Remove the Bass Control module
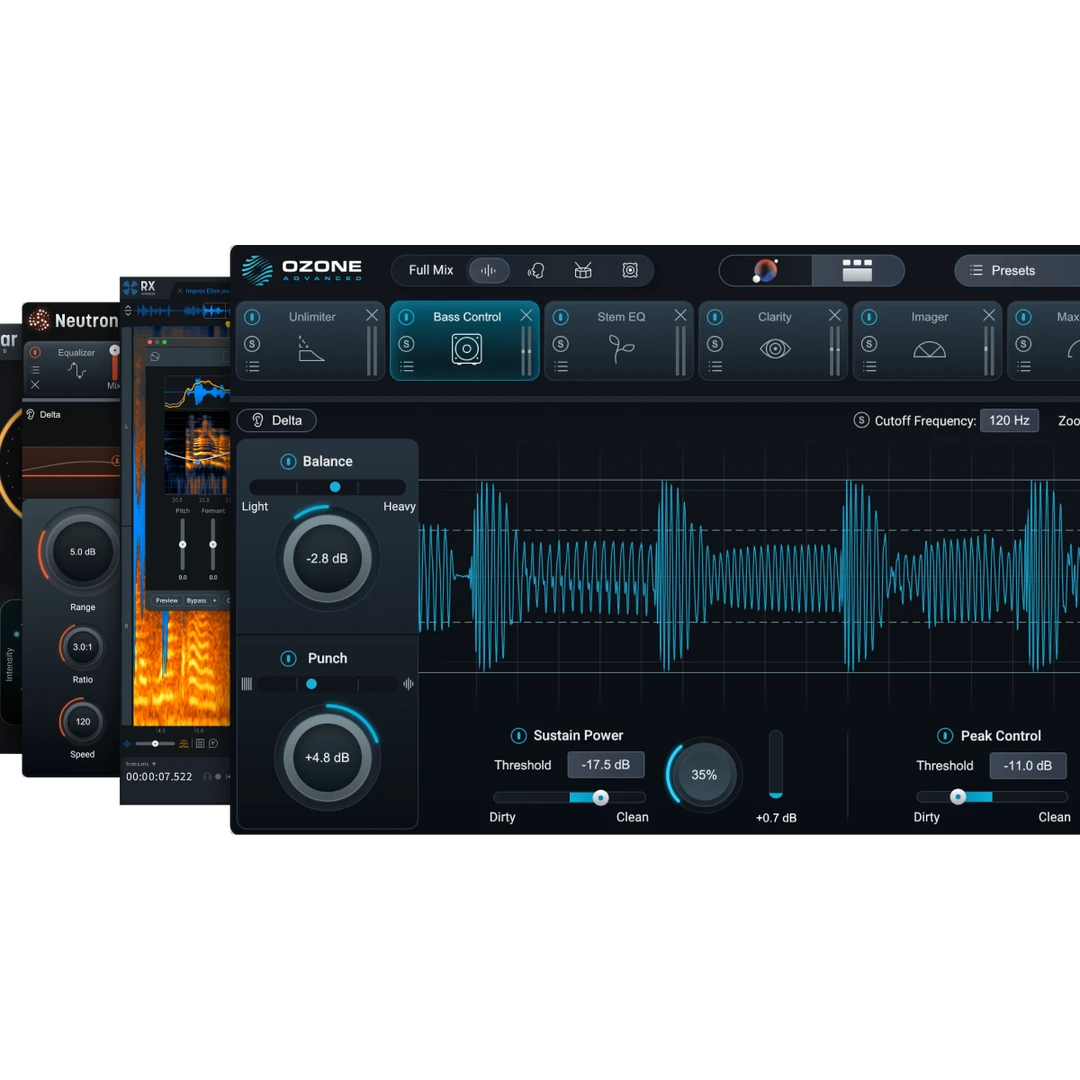Viewport: 1080px width, 1080px height. (x=526, y=315)
